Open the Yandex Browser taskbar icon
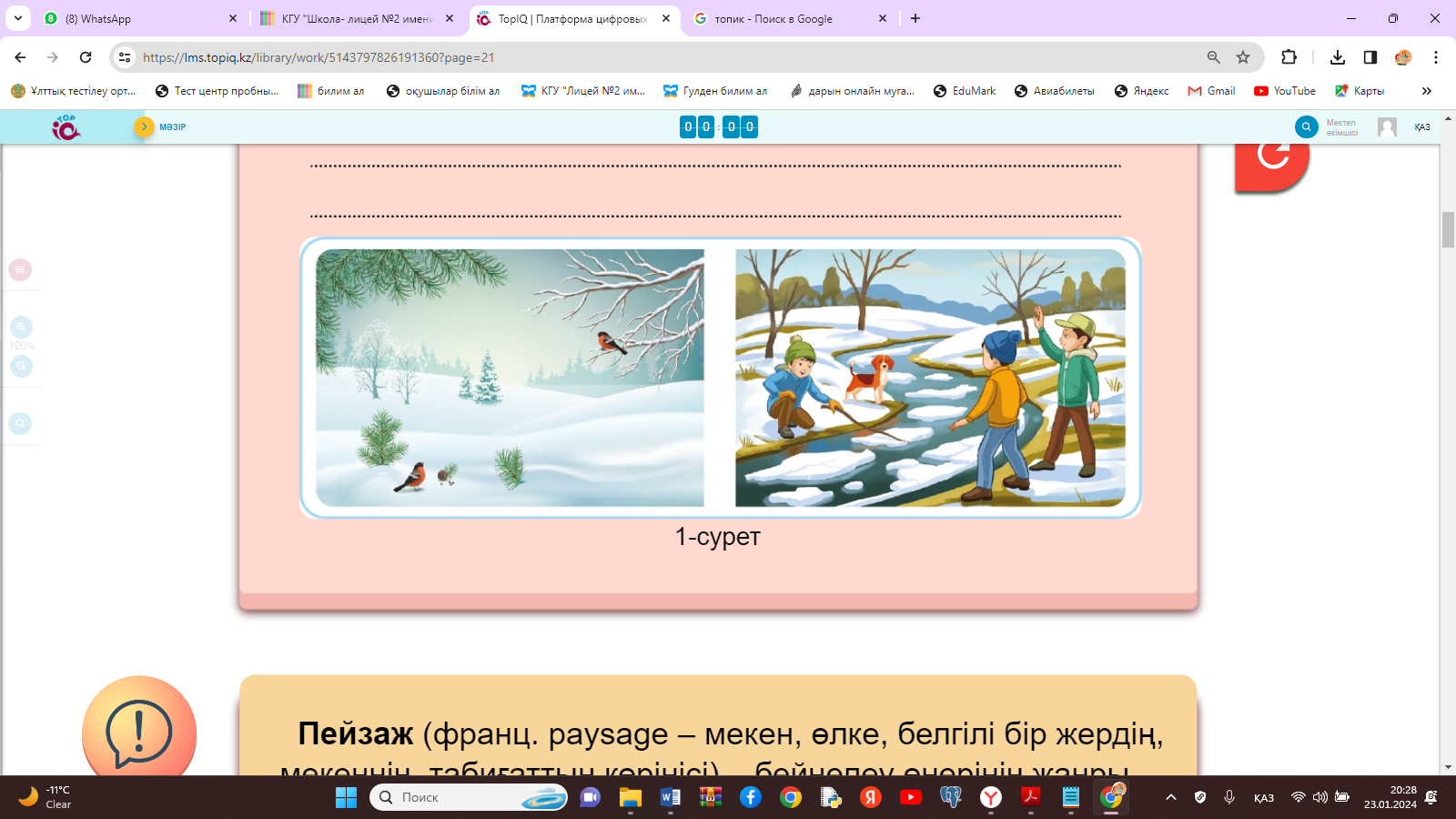The image size is (1456, 819). [x=991, y=797]
